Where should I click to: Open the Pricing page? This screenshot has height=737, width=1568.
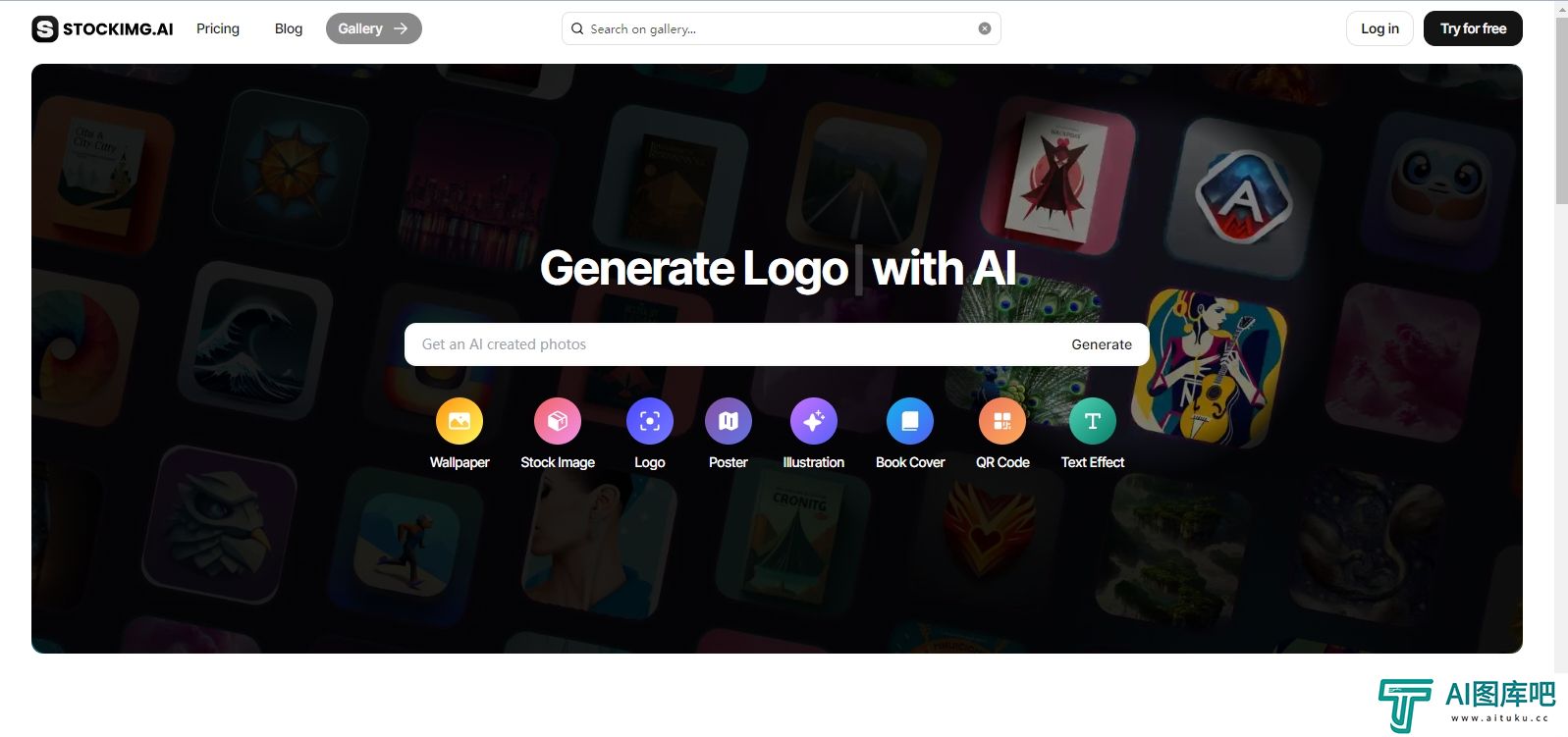(218, 28)
